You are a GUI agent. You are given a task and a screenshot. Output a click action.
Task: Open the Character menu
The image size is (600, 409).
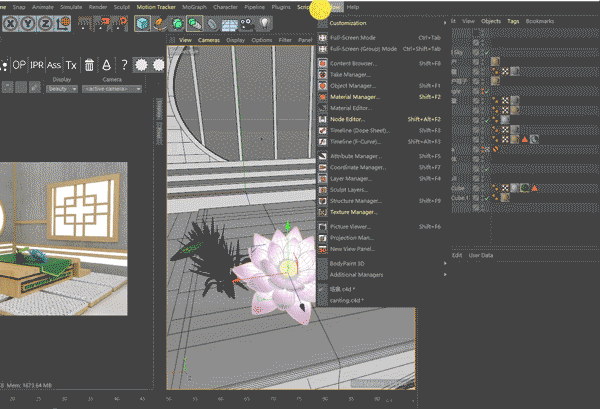(x=225, y=7)
